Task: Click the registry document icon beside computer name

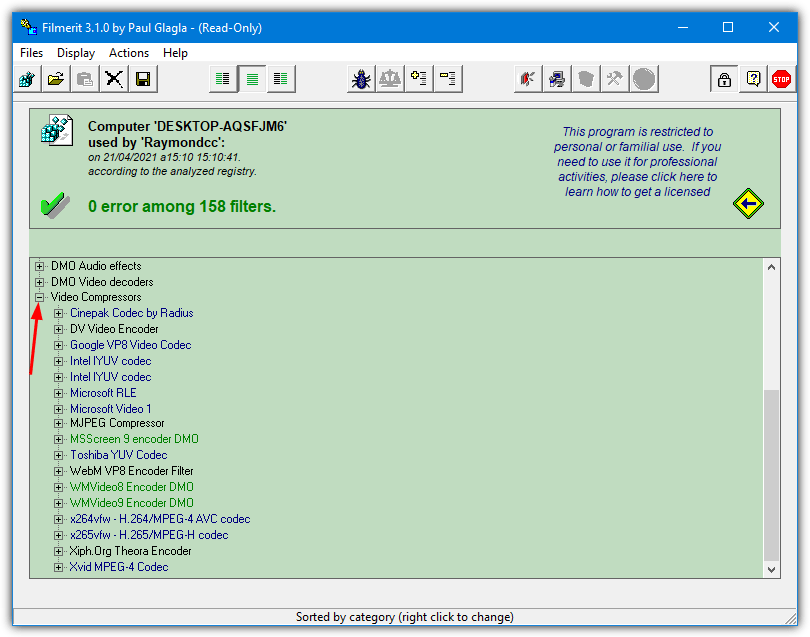Action: 57,130
